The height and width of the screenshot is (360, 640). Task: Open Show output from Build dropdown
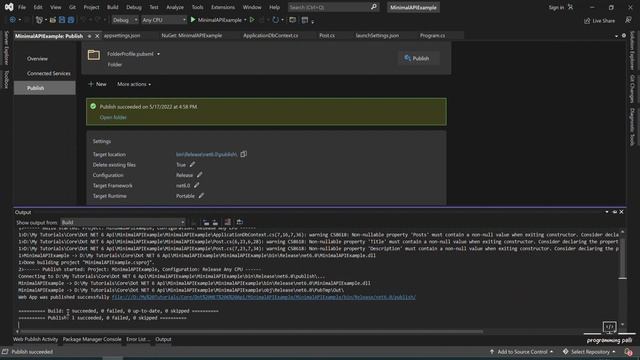122,222
